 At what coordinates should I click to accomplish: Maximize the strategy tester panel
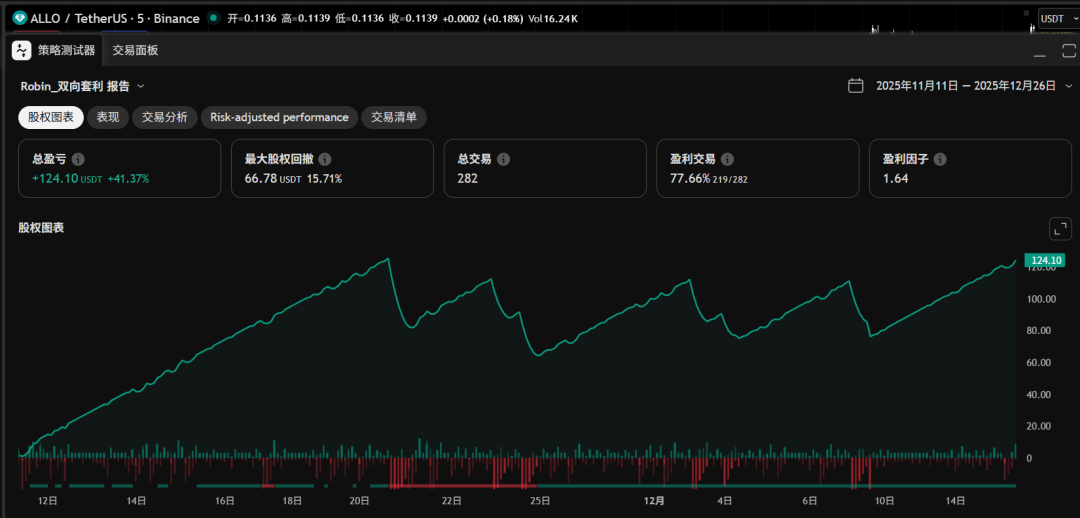[1066, 51]
